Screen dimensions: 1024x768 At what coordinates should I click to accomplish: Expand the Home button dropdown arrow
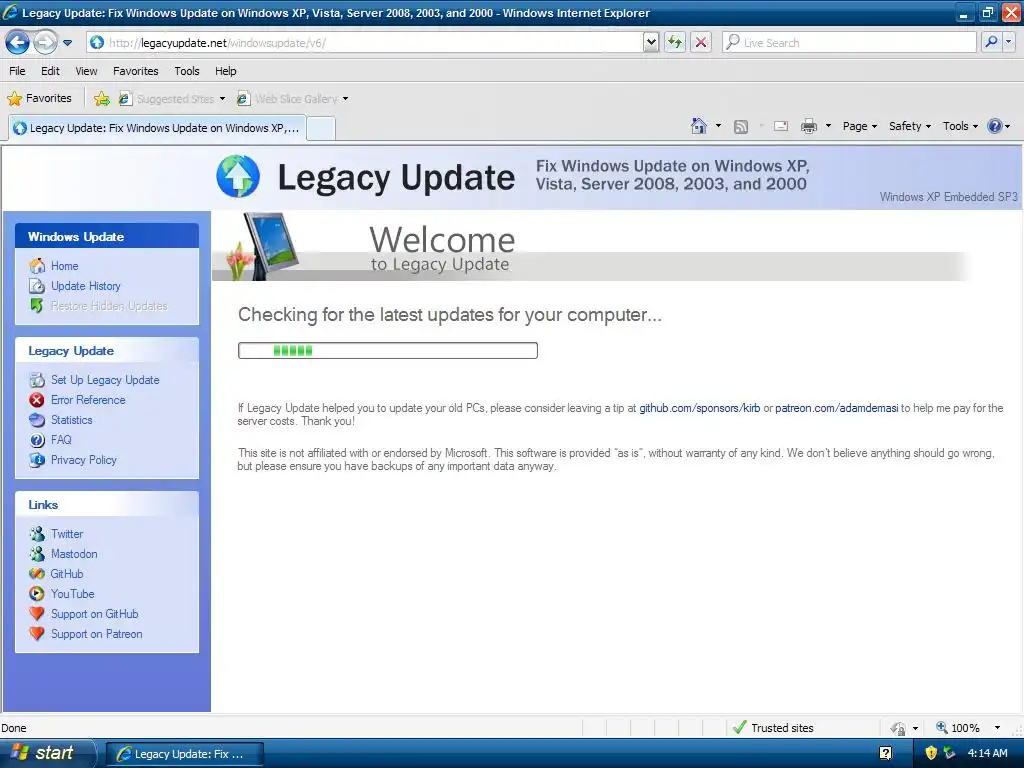click(x=718, y=126)
